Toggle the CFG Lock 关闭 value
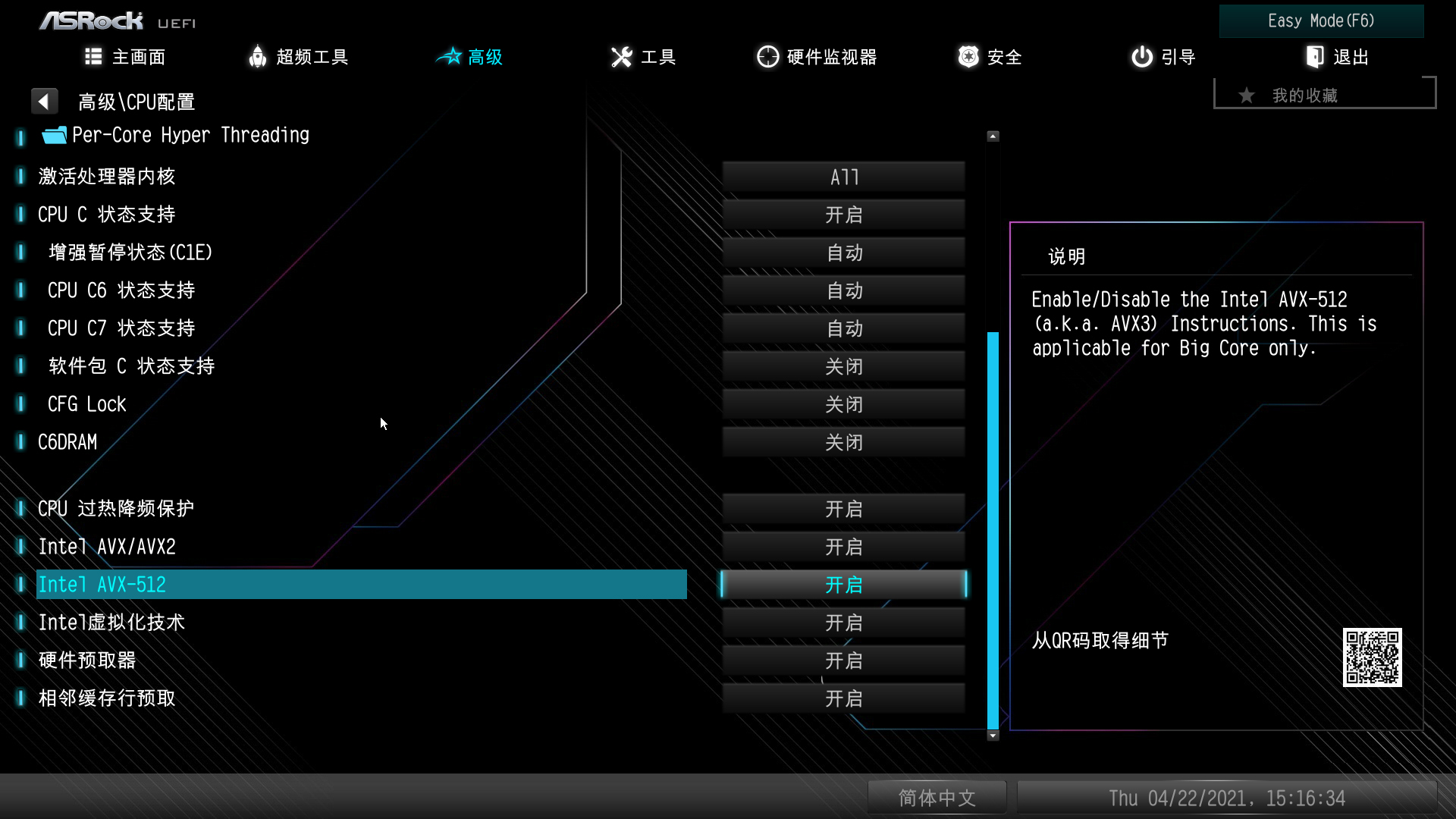The width and height of the screenshot is (1456, 819). 843,404
